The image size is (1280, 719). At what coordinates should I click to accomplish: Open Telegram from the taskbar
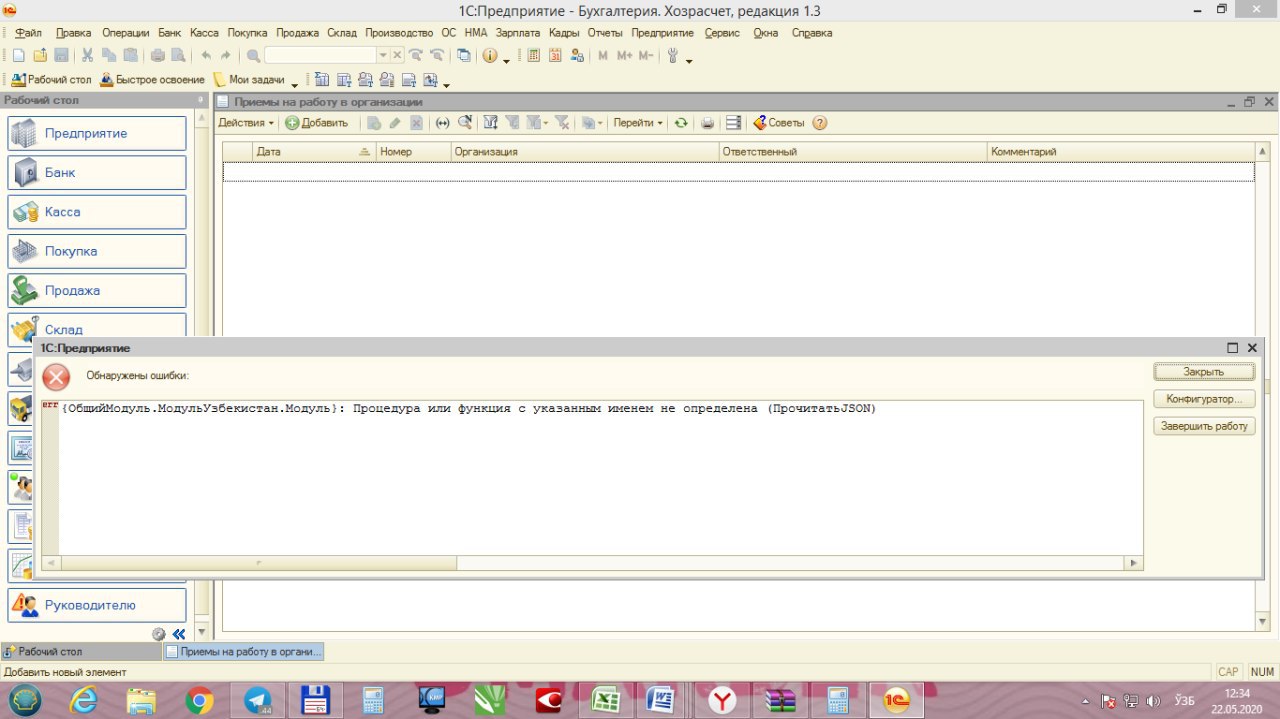(257, 701)
